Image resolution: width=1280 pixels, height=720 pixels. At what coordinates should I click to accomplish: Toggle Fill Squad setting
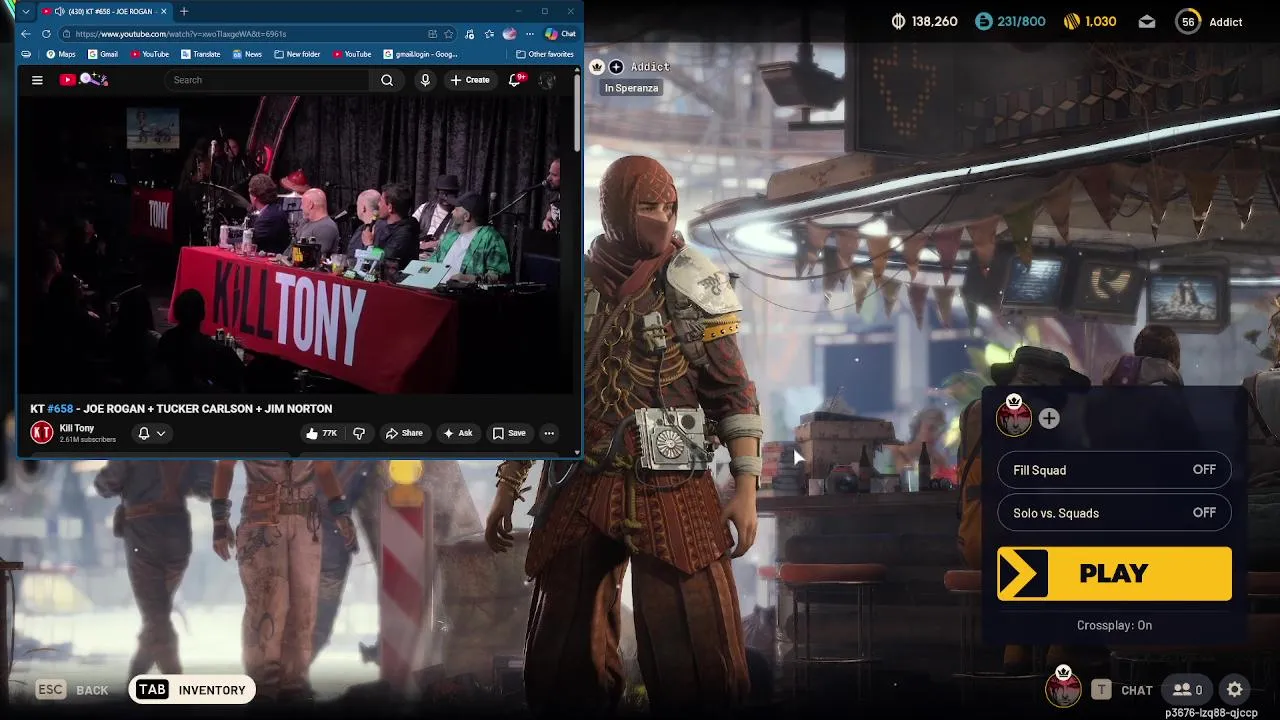[1114, 470]
